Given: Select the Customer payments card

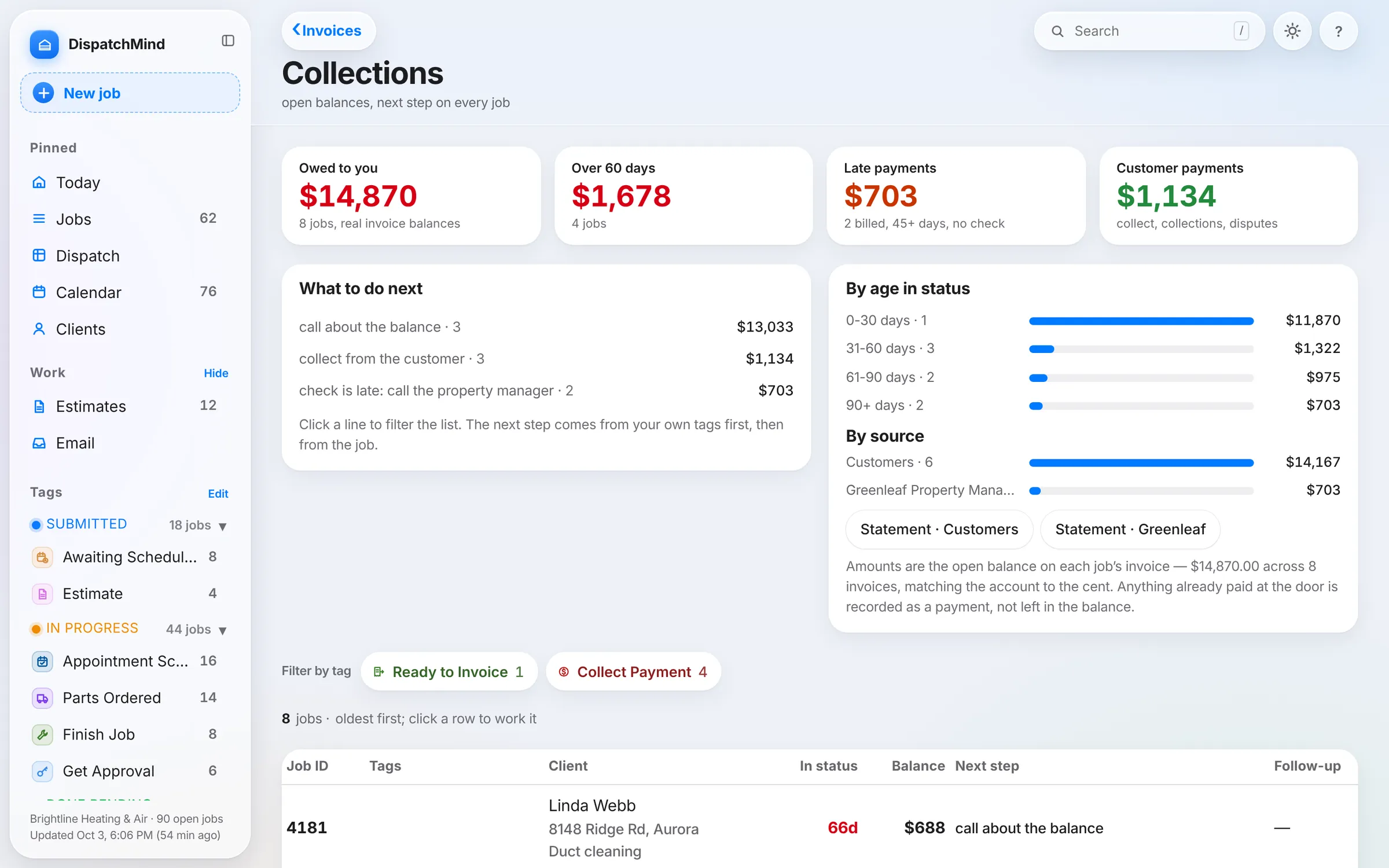Looking at the screenshot, I should tap(1228, 196).
